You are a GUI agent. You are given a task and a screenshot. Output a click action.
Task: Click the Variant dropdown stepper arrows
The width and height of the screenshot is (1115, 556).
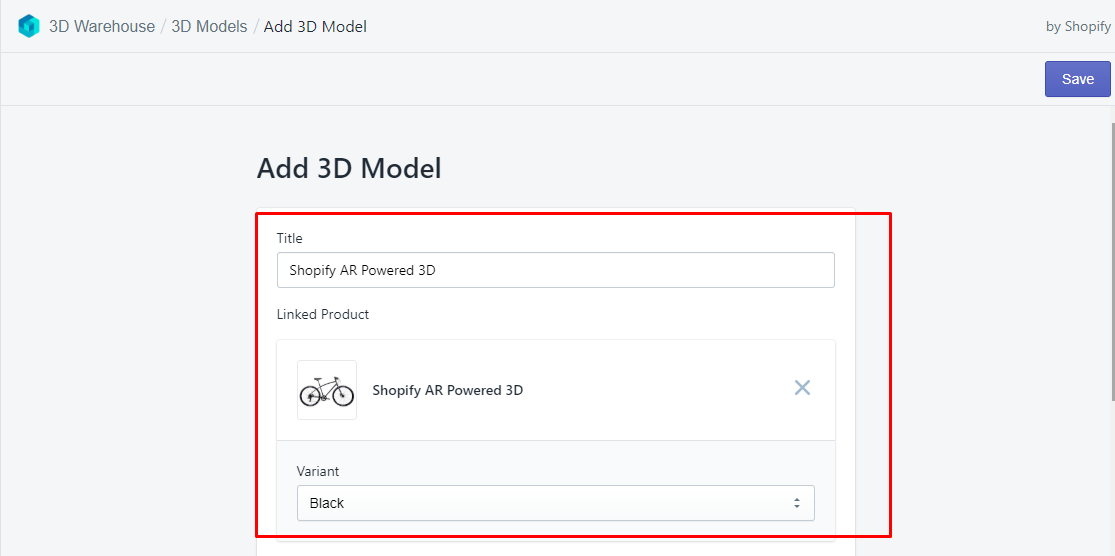[797, 503]
